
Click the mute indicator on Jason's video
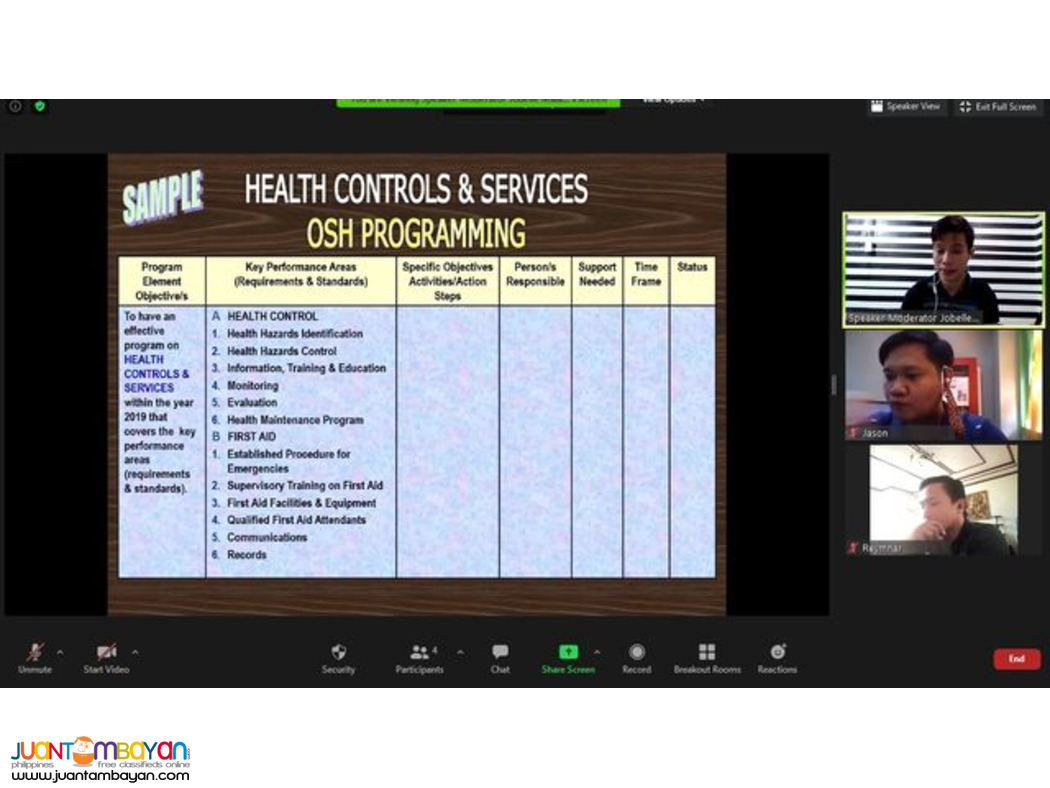(x=855, y=433)
